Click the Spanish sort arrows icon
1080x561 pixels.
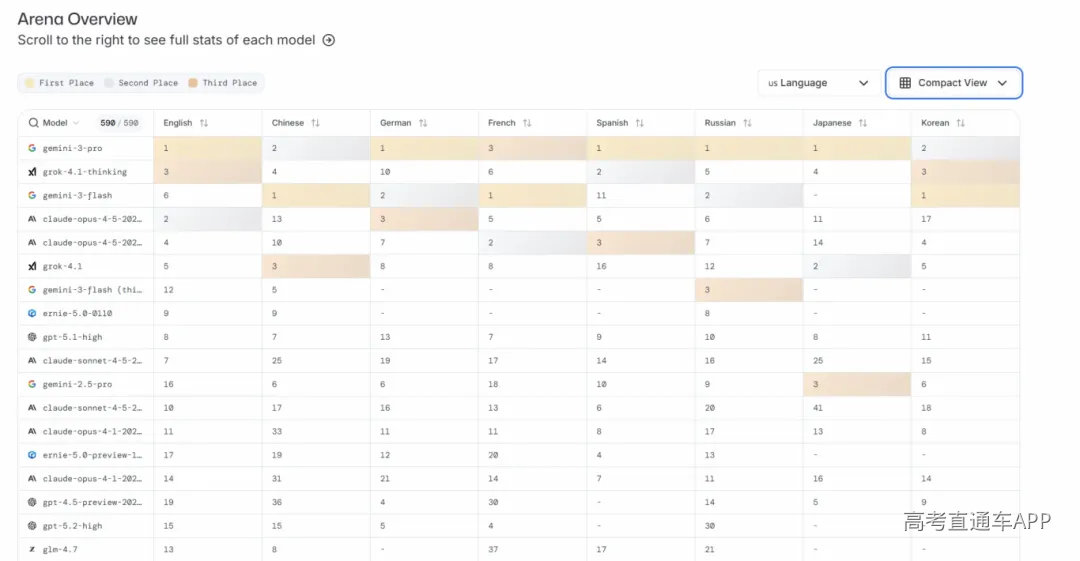[x=639, y=123]
